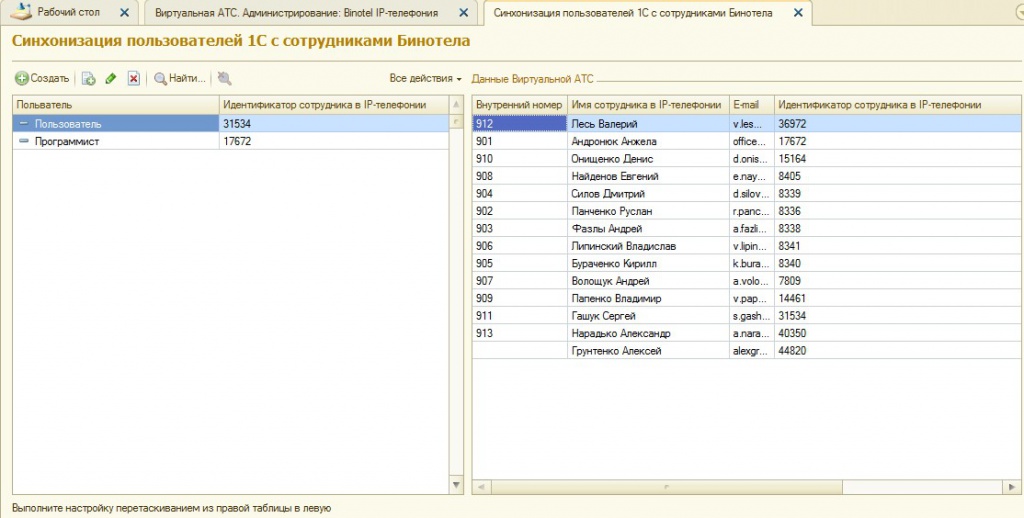Select the Гашук Сергей employee row
This screenshot has height=518, width=1024.
click(746, 316)
